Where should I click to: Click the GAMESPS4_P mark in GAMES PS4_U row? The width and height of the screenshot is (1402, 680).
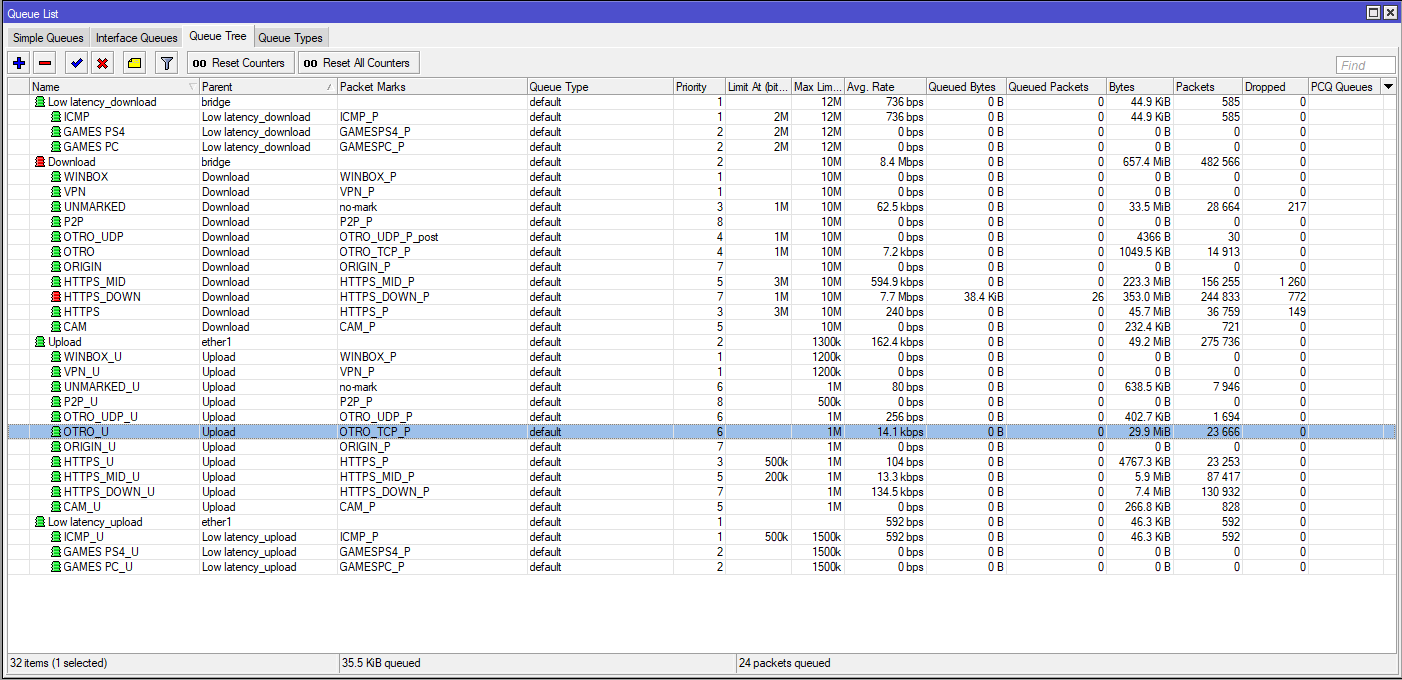[432, 552]
